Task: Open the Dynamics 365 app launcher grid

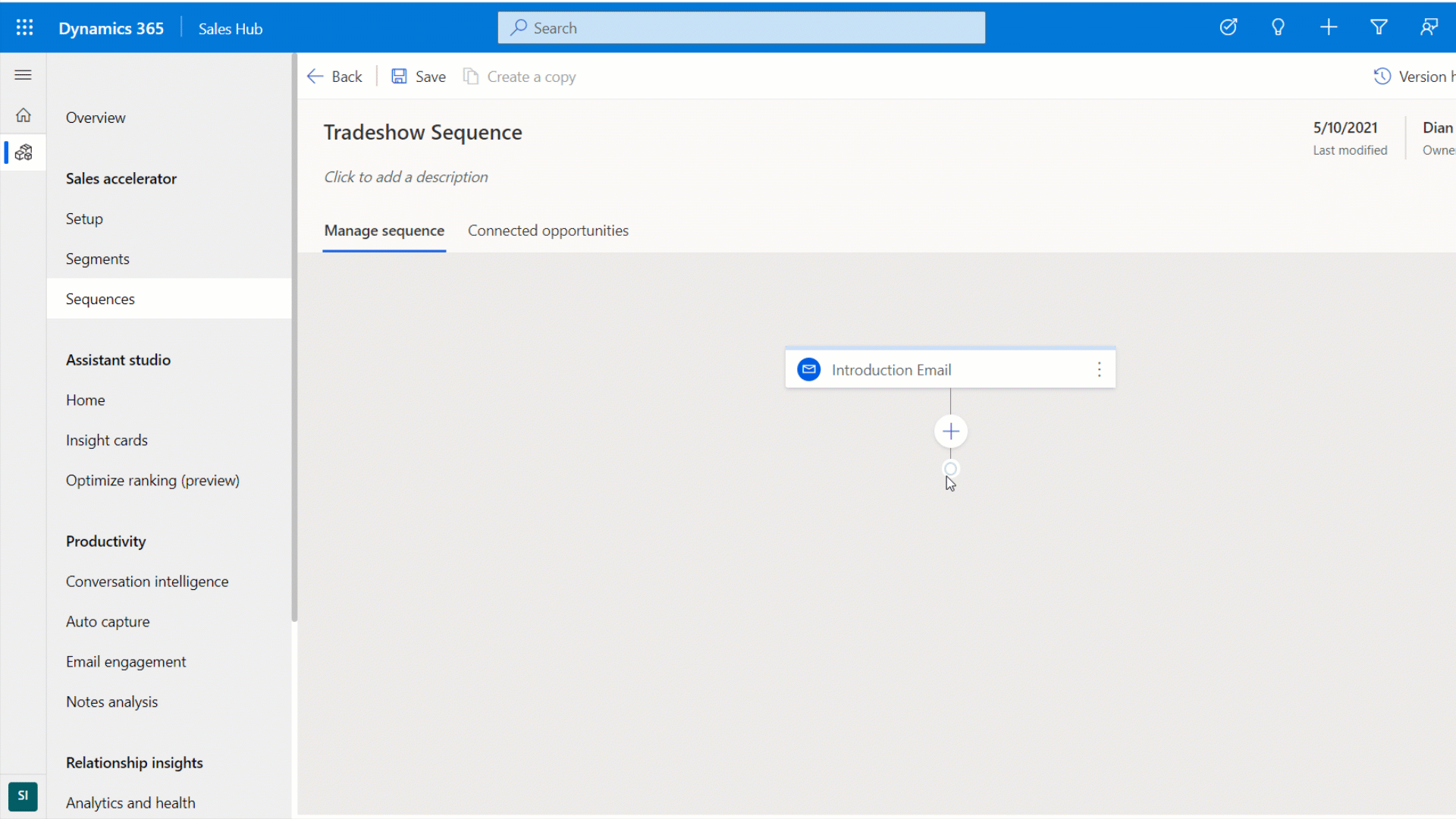Action: coord(24,28)
